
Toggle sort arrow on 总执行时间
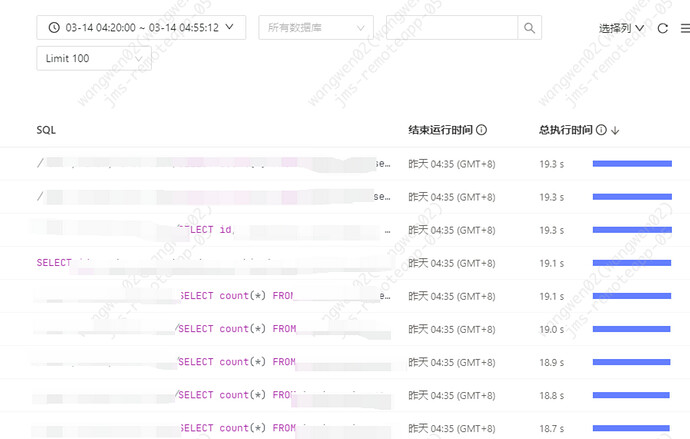615,130
